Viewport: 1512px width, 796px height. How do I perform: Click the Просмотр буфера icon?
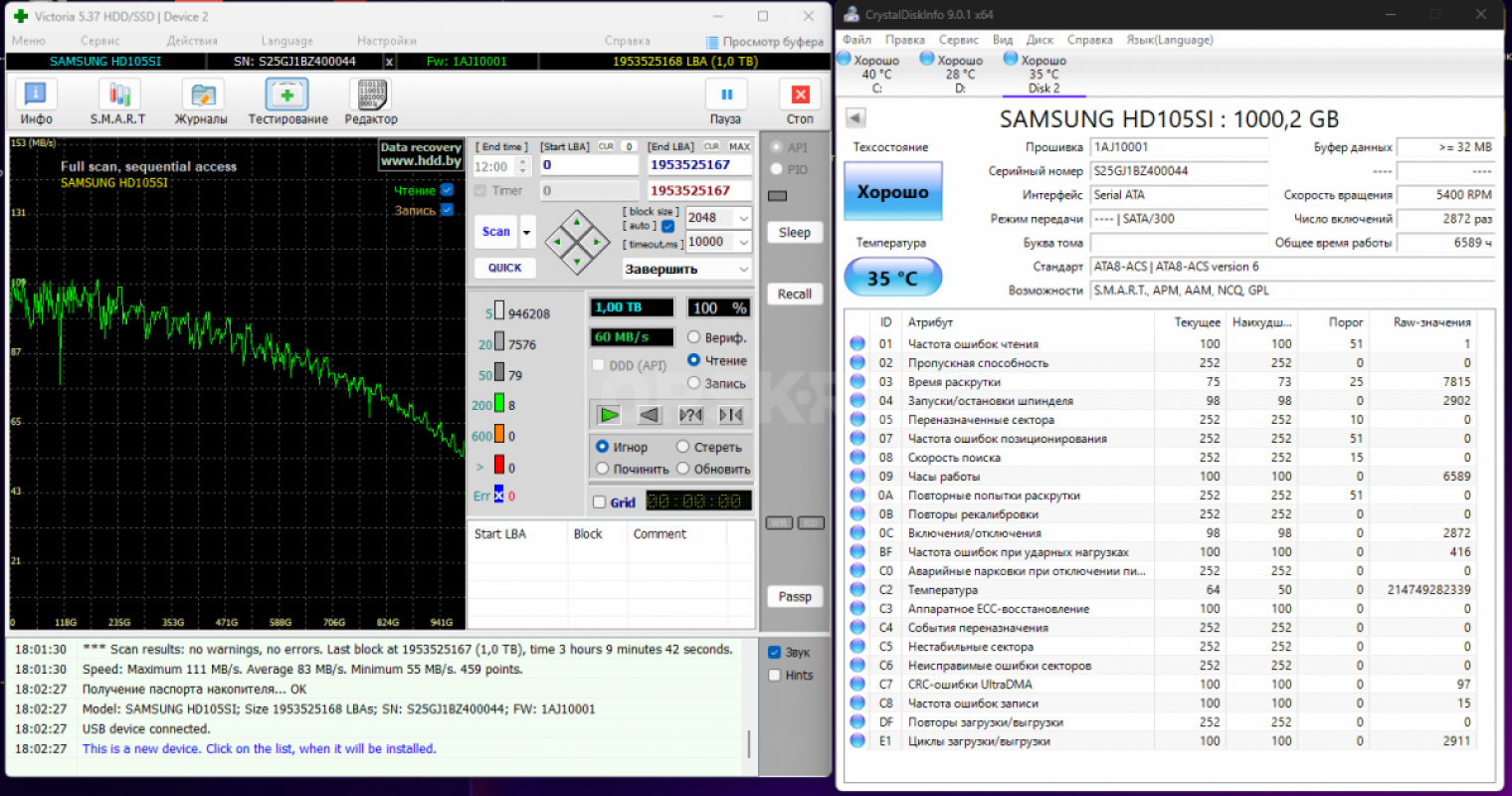(x=712, y=42)
